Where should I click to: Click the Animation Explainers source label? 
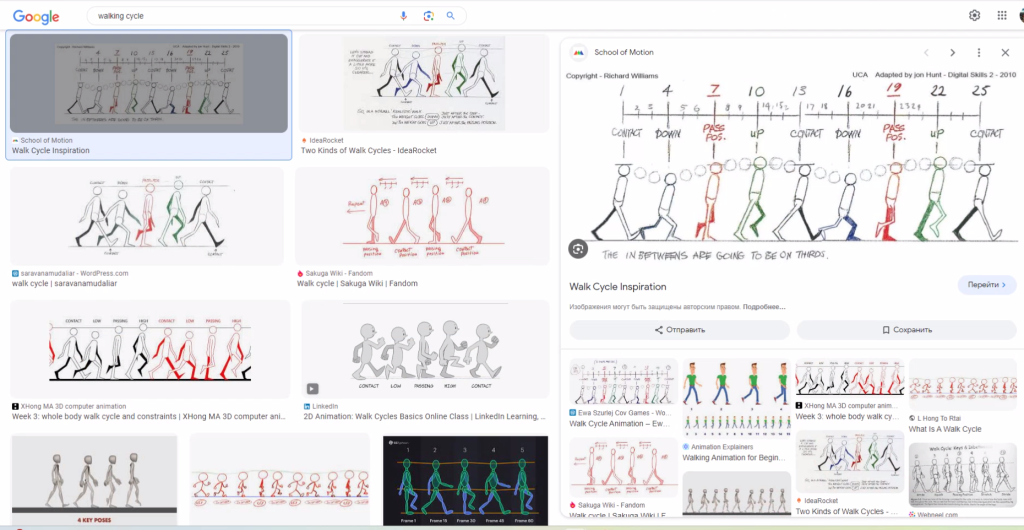[x=722, y=447]
